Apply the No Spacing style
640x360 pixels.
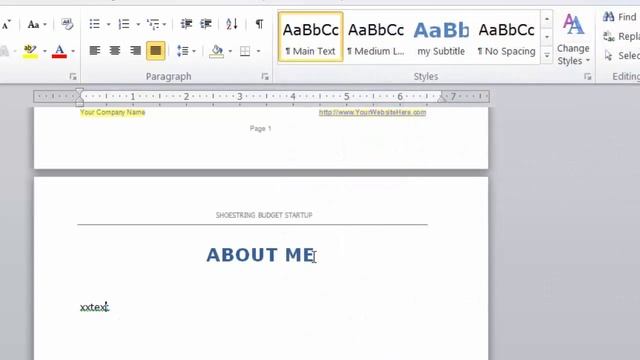tap(507, 37)
